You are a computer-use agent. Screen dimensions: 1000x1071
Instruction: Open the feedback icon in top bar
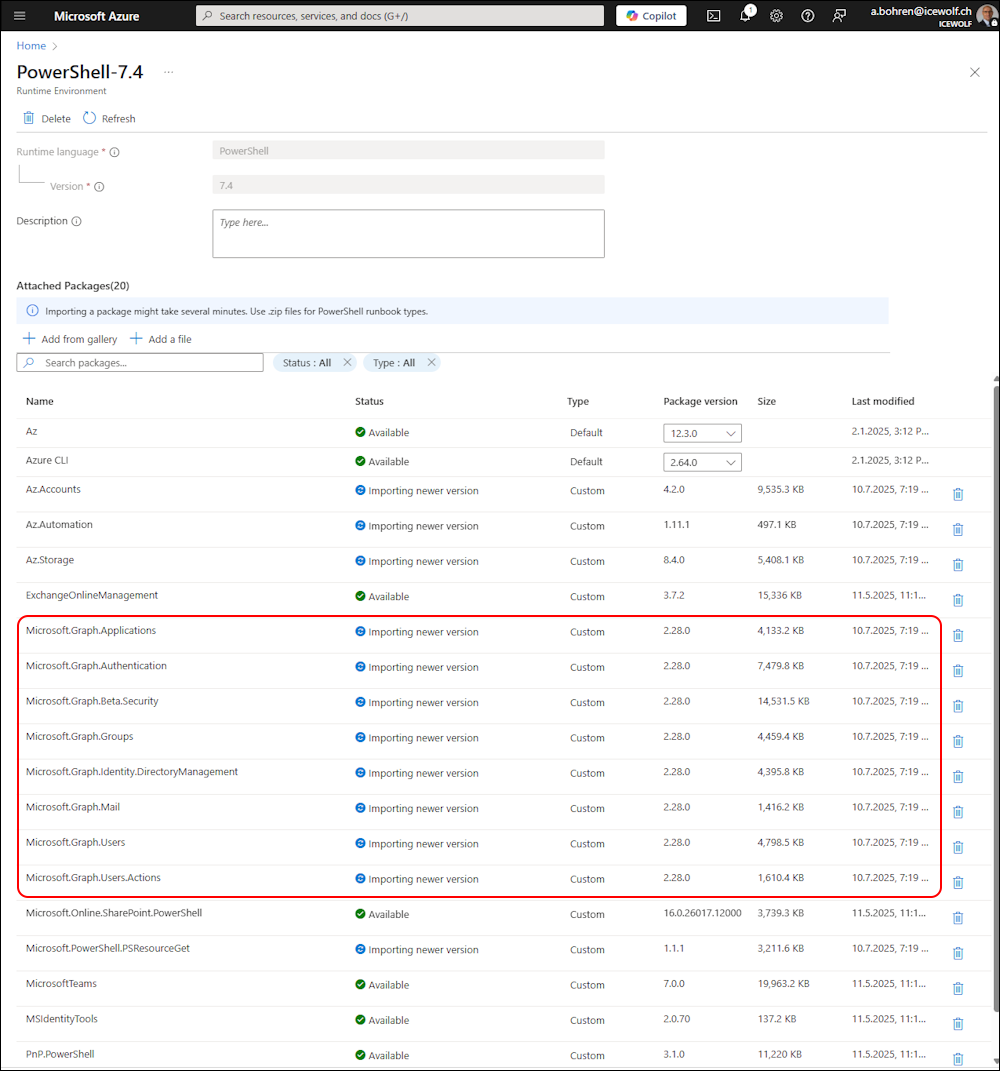[x=839, y=16]
